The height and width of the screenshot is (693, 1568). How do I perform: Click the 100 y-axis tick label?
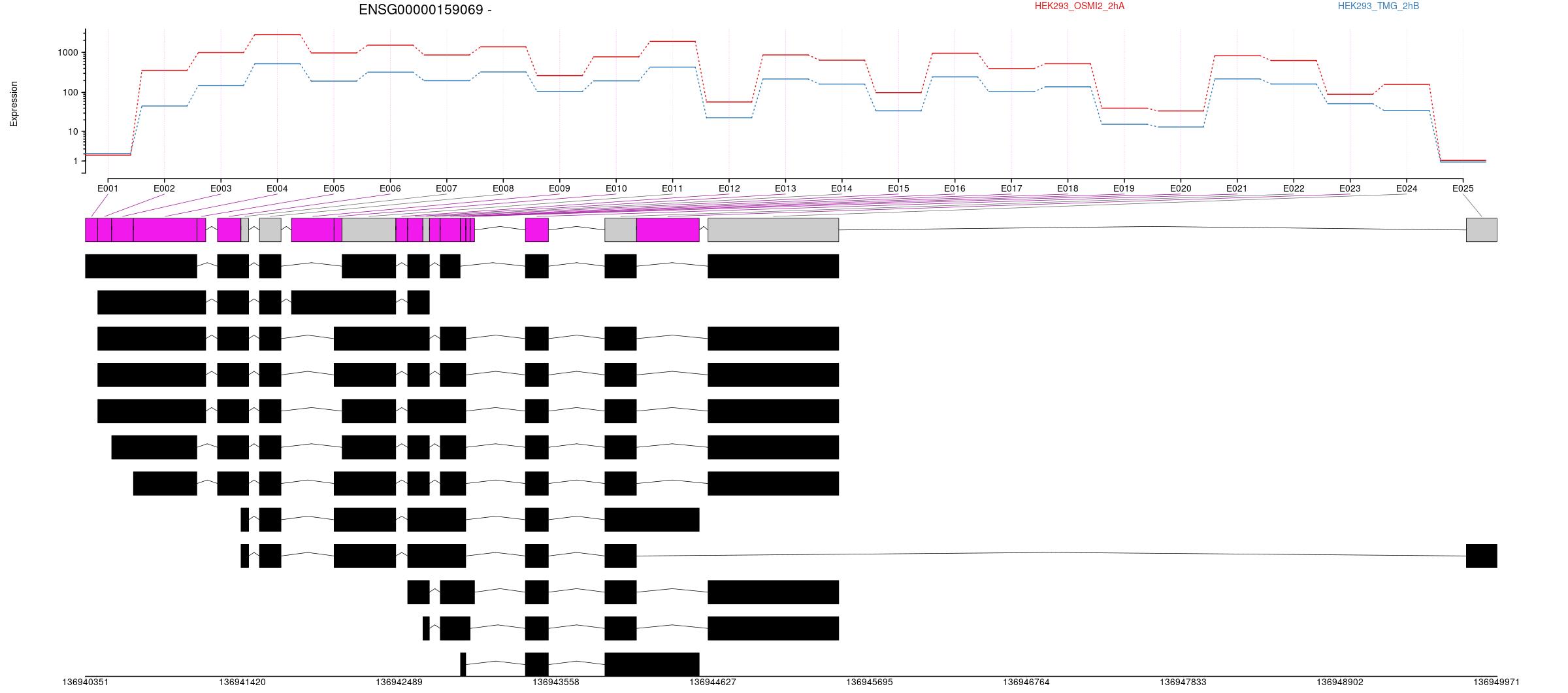71,93
